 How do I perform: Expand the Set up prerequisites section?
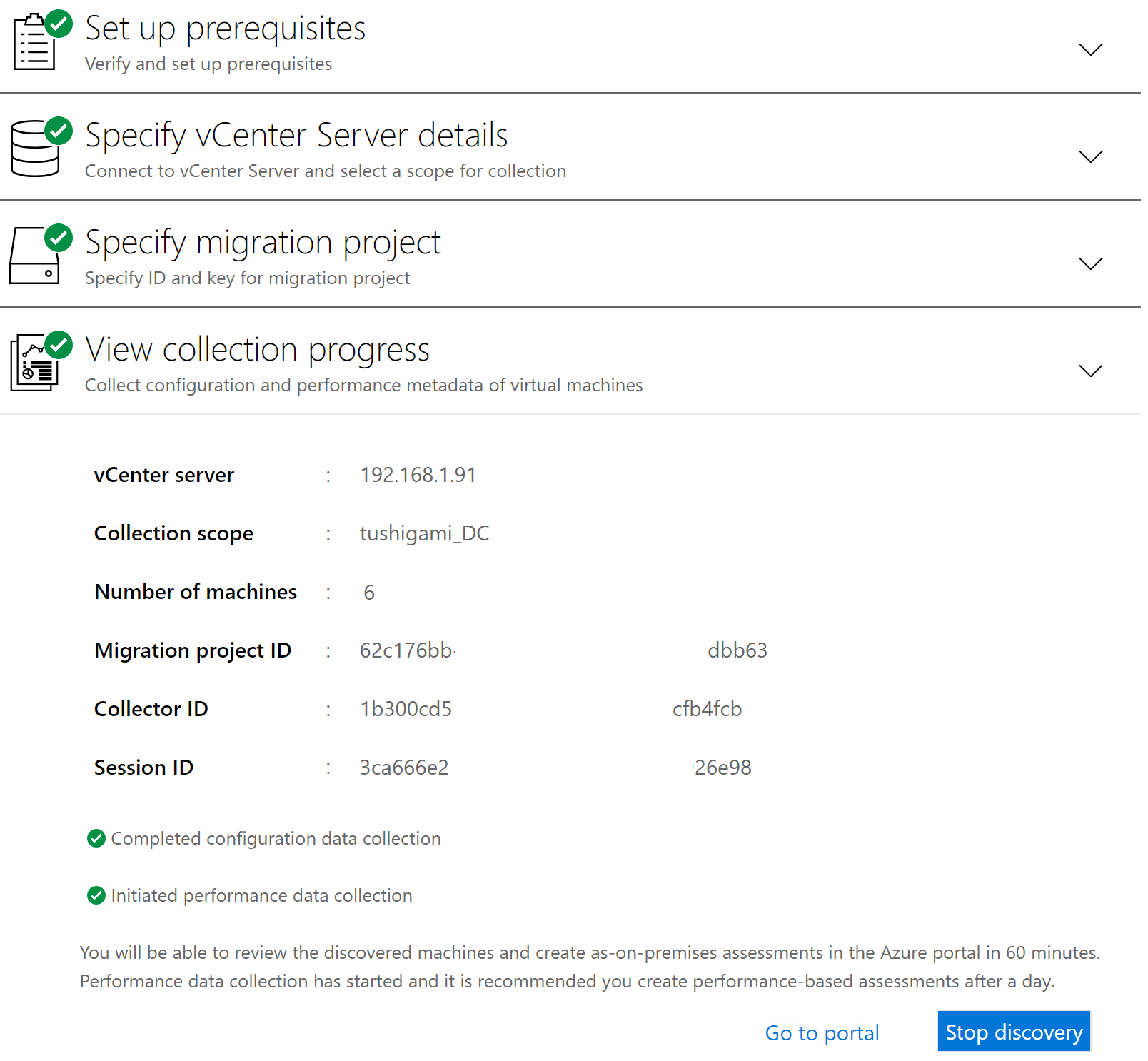tap(1090, 50)
